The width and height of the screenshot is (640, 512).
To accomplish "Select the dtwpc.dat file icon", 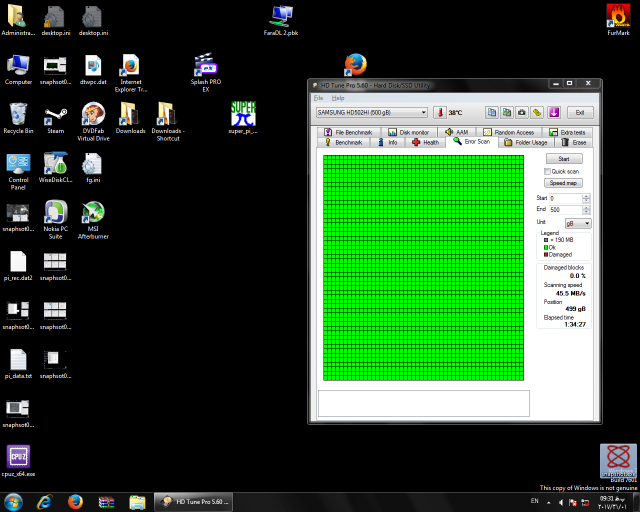I will pos(93,69).
